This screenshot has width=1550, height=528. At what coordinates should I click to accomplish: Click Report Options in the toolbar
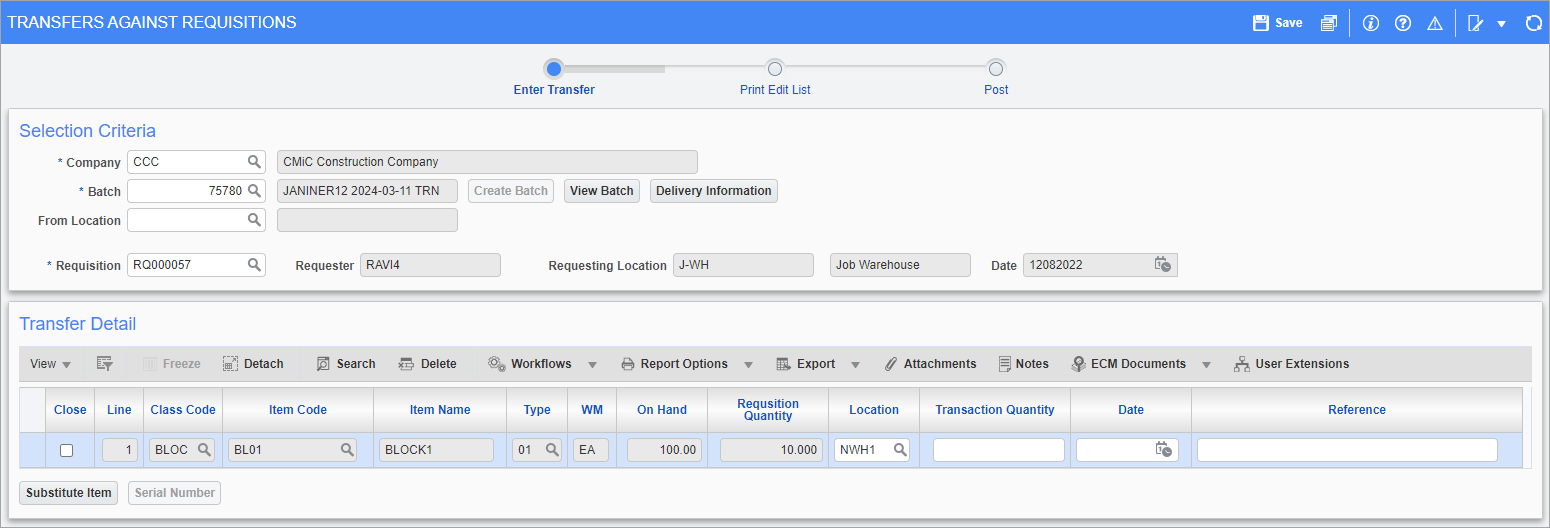tap(674, 364)
